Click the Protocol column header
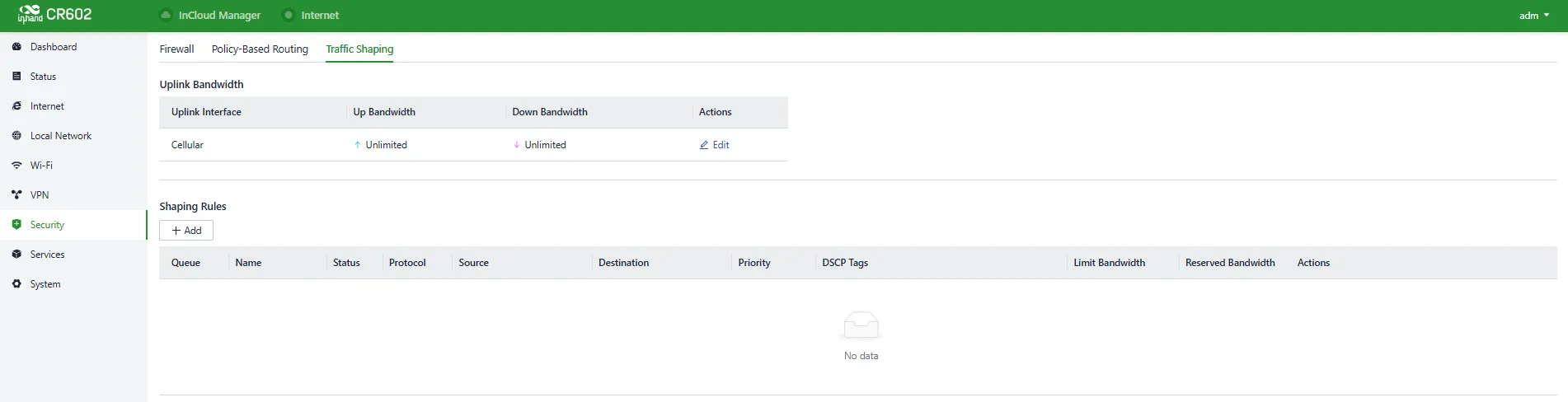1568x402 pixels. click(407, 263)
